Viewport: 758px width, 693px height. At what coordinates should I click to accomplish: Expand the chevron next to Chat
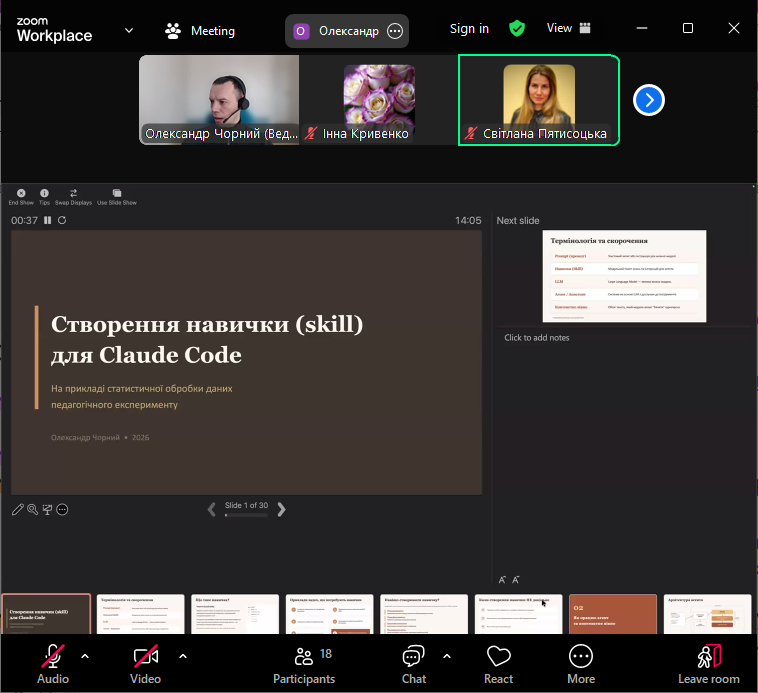(446, 656)
